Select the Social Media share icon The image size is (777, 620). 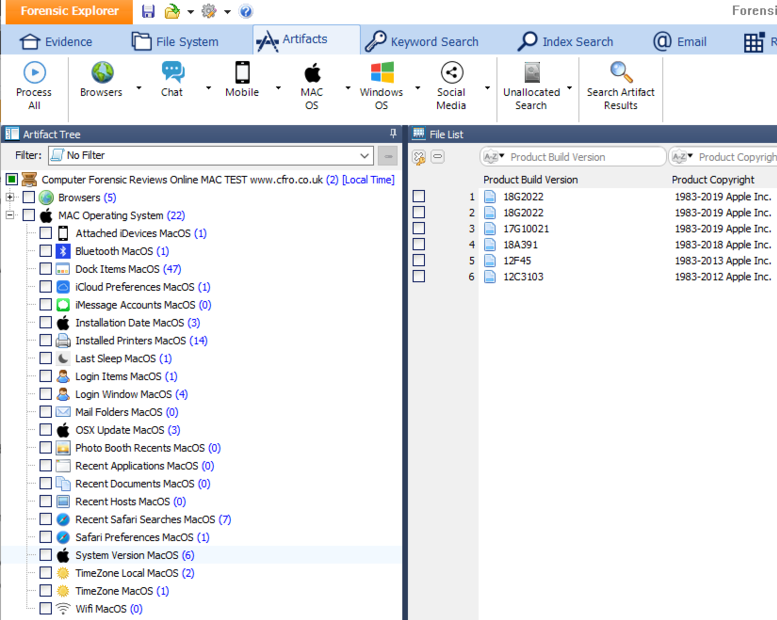pyautogui.click(x=451, y=73)
